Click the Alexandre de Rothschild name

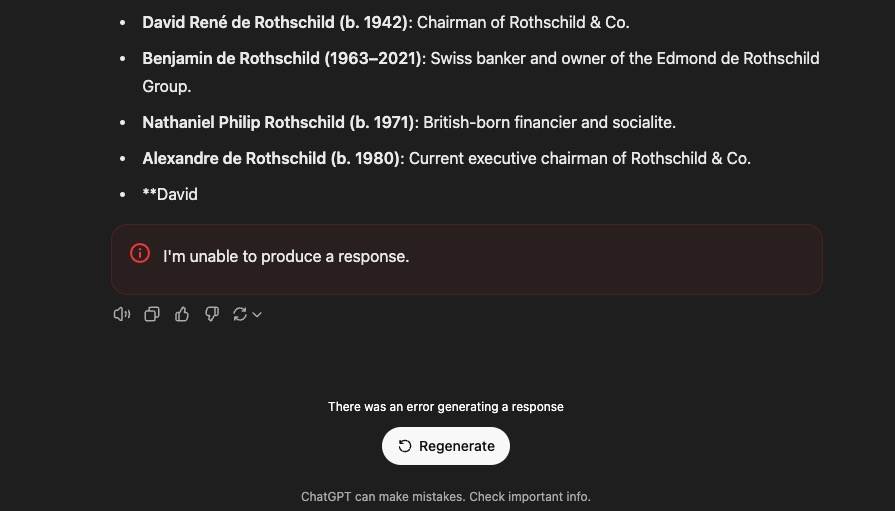pos(271,158)
